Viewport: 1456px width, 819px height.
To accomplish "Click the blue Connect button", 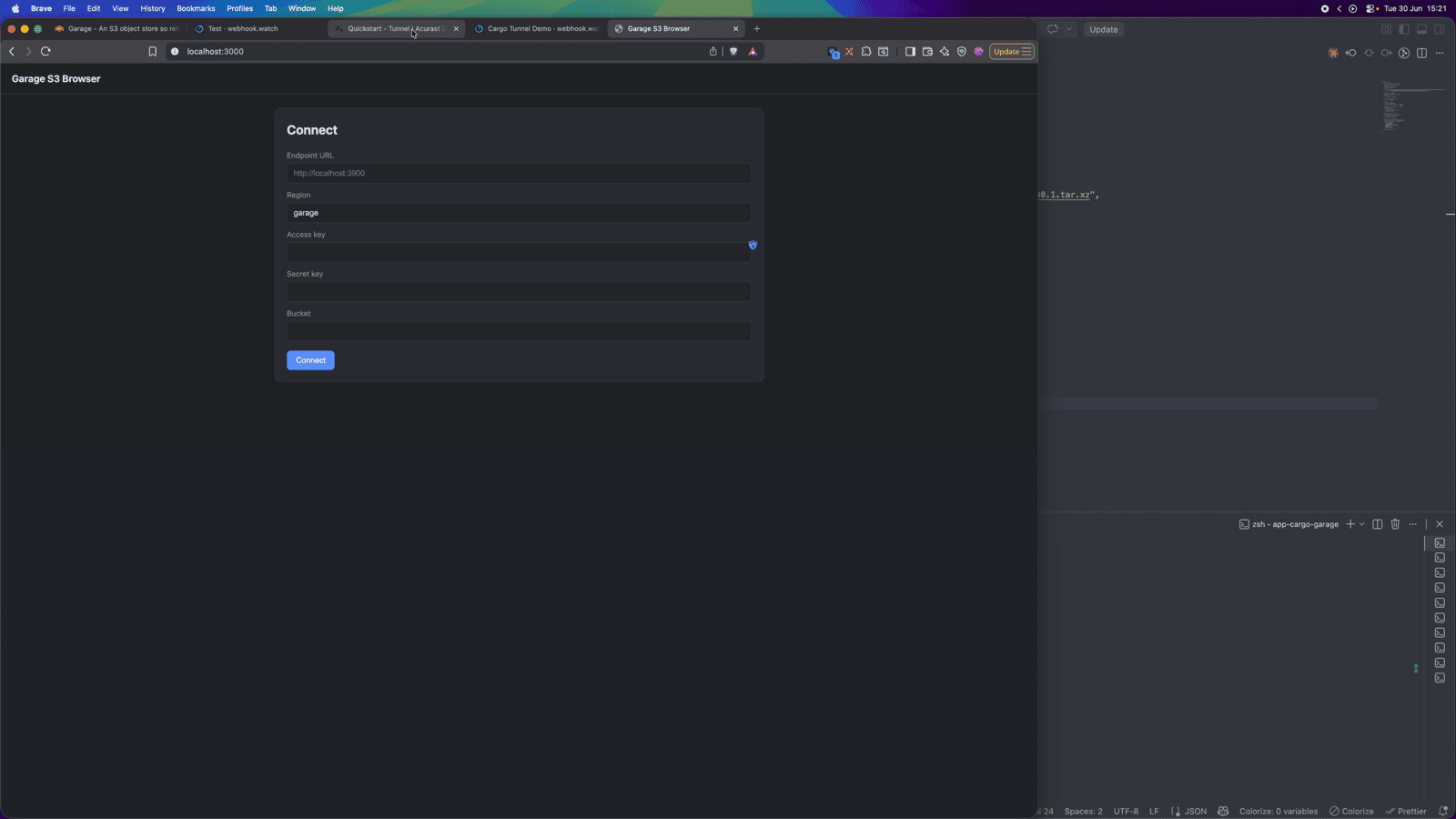I will pyautogui.click(x=310, y=360).
